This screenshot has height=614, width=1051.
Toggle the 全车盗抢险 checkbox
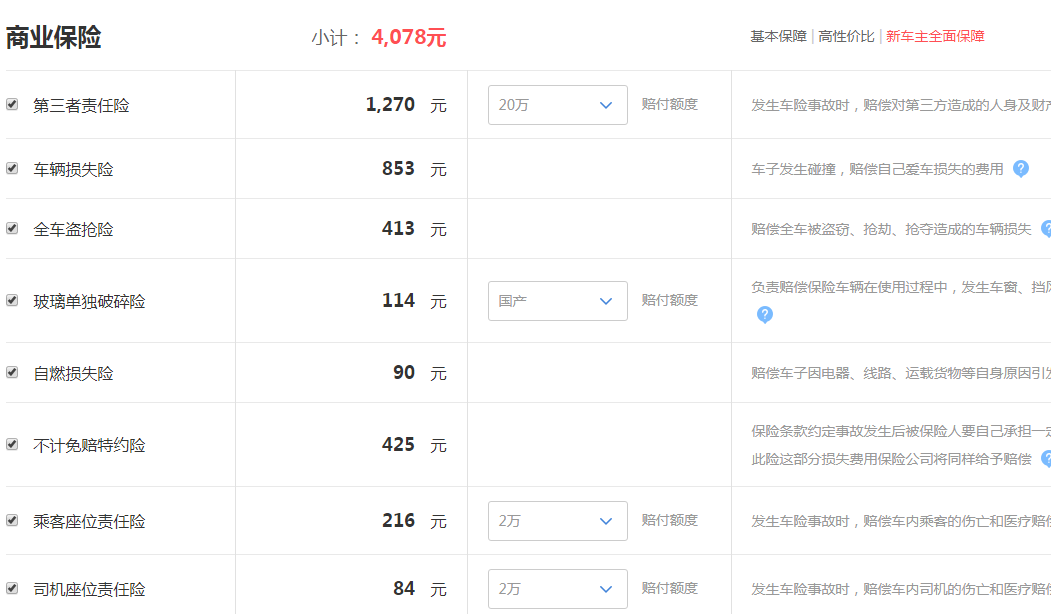click(x=12, y=229)
